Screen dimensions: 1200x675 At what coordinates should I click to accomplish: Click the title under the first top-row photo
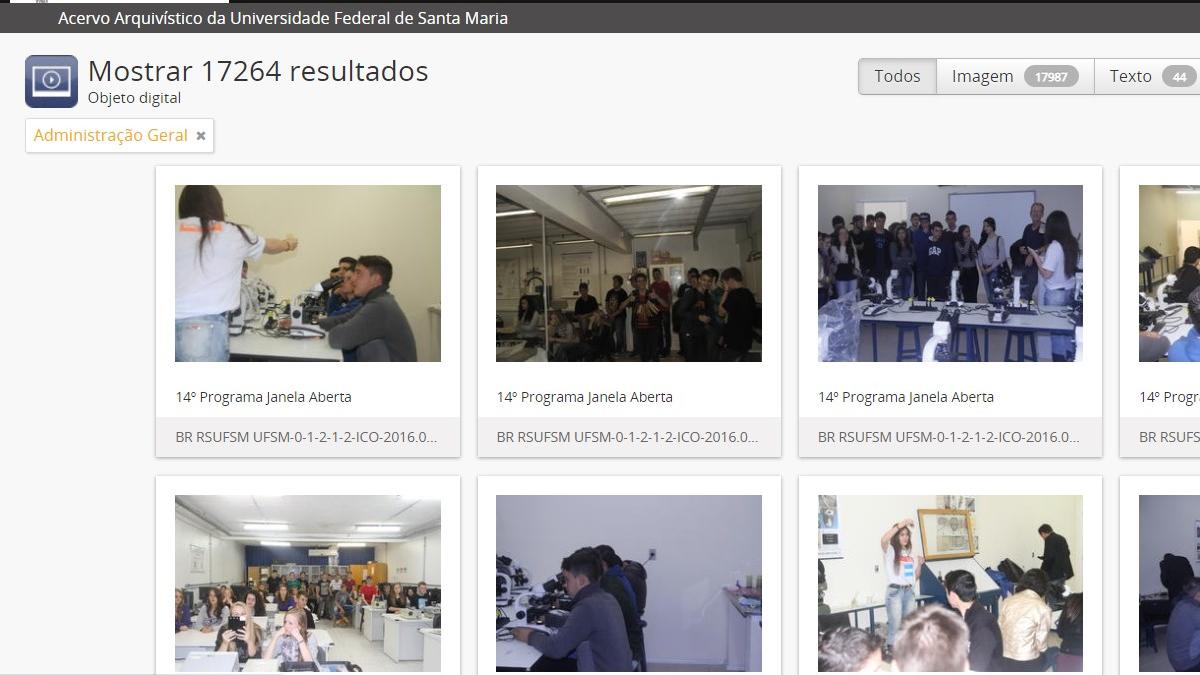click(x=264, y=397)
